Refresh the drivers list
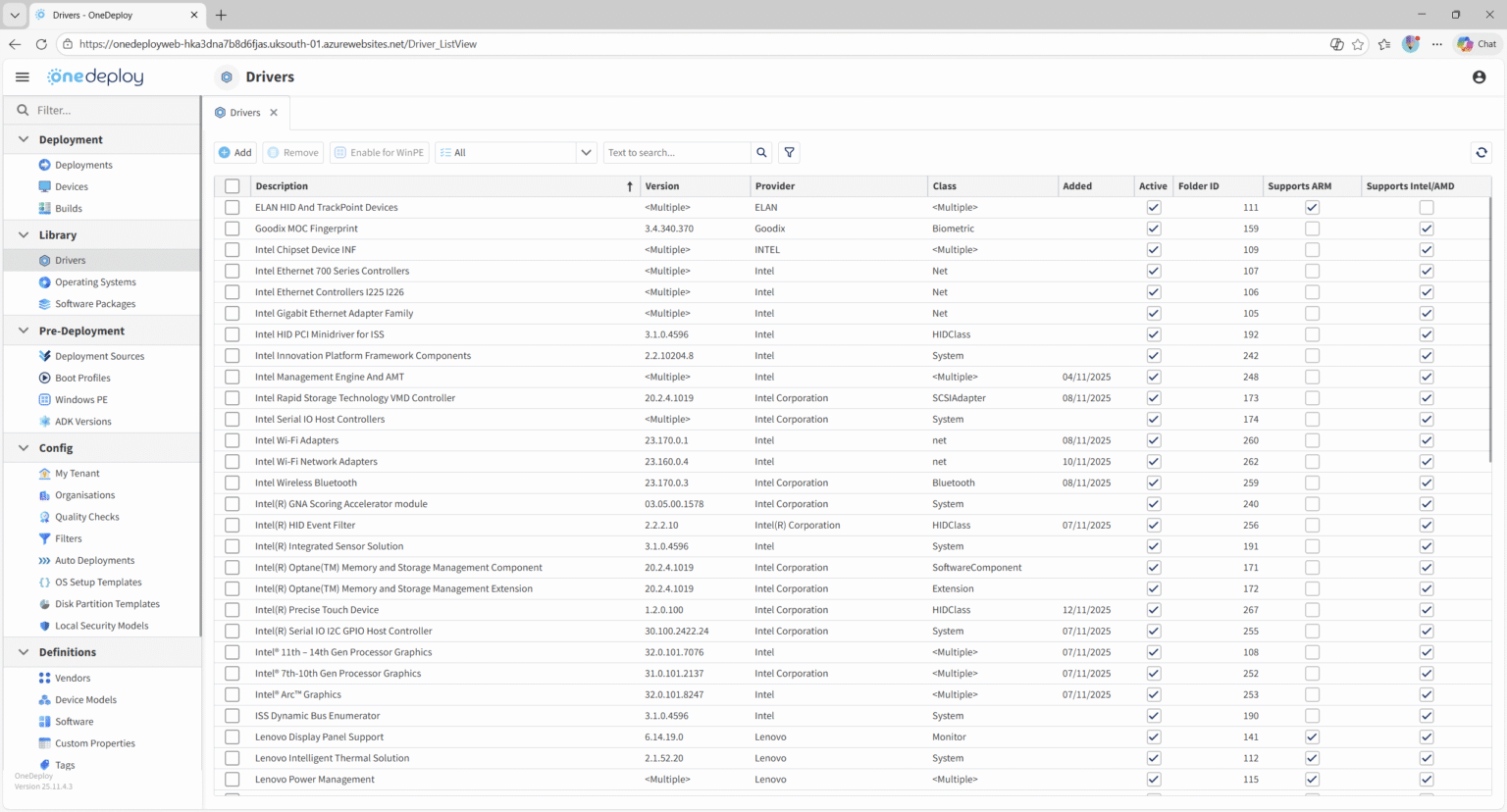Image resolution: width=1507 pixels, height=812 pixels. click(x=1481, y=153)
